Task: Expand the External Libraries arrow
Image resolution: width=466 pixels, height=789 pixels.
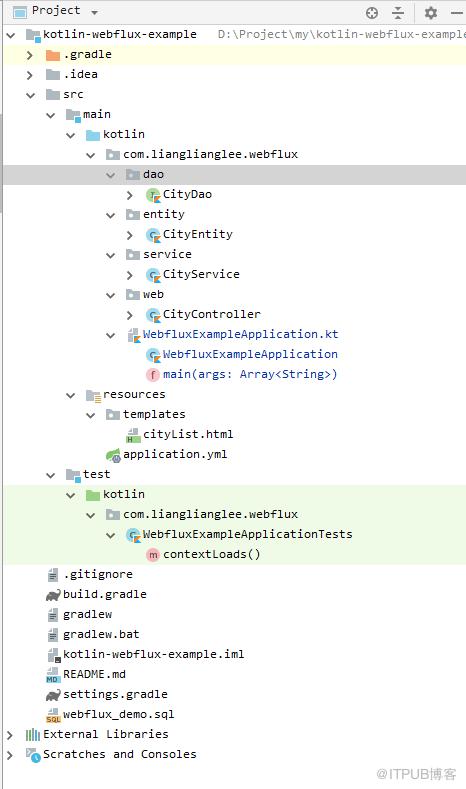Action: tap(10, 735)
